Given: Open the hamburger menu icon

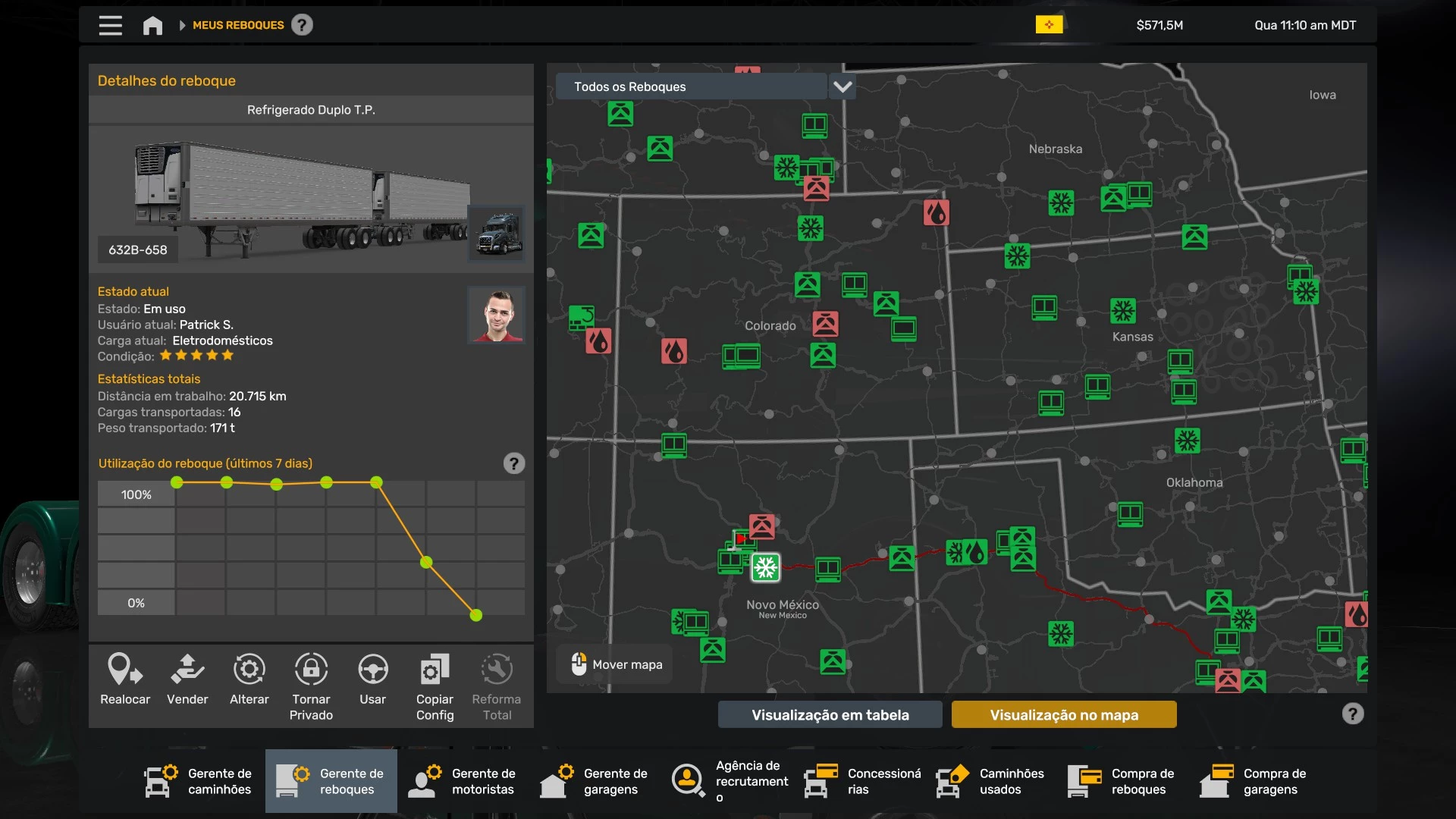Looking at the screenshot, I should (x=111, y=26).
